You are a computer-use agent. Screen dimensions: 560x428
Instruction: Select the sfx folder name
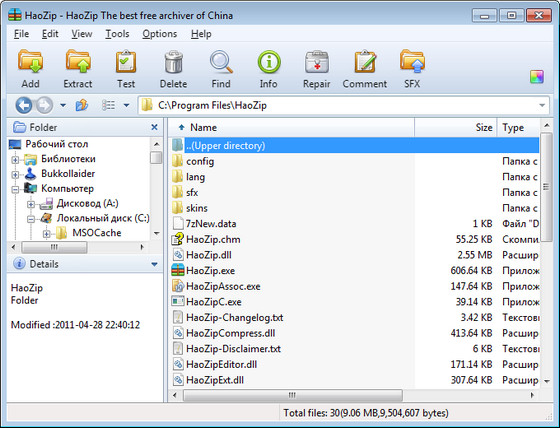pyautogui.click(x=192, y=193)
